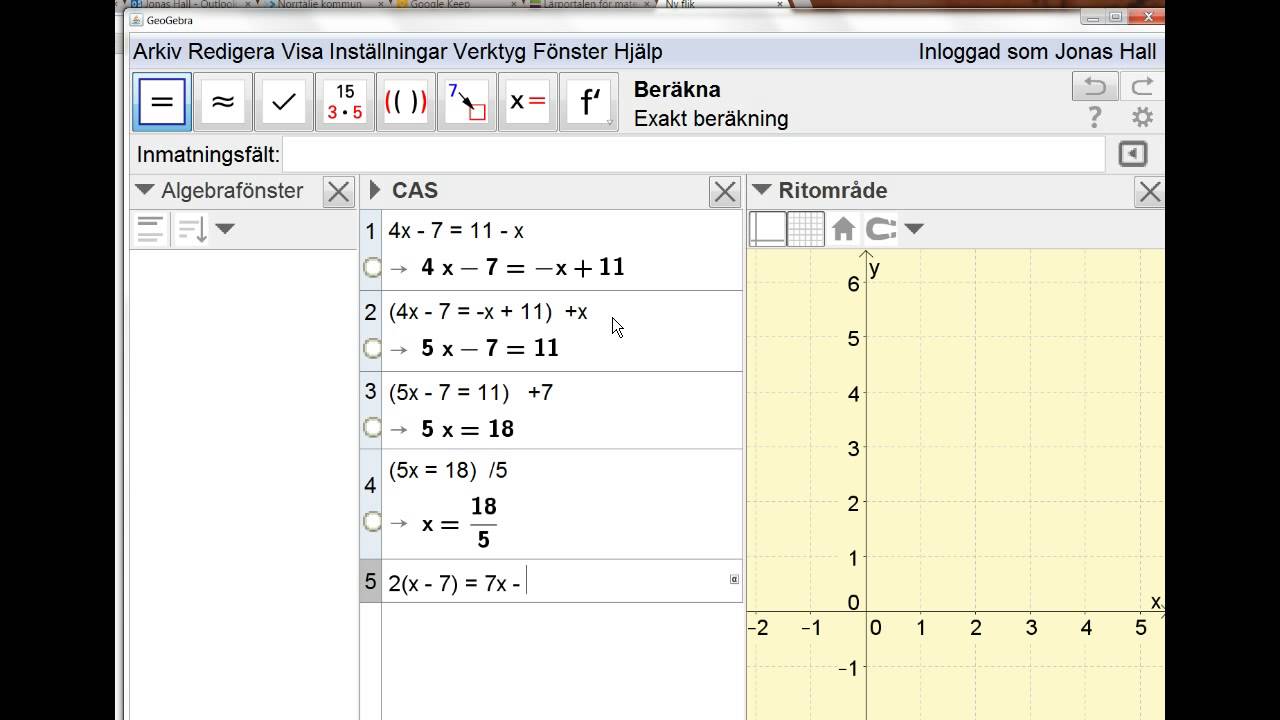Open the Verktyg menu
This screenshot has height=720, width=1280.
(x=490, y=52)
